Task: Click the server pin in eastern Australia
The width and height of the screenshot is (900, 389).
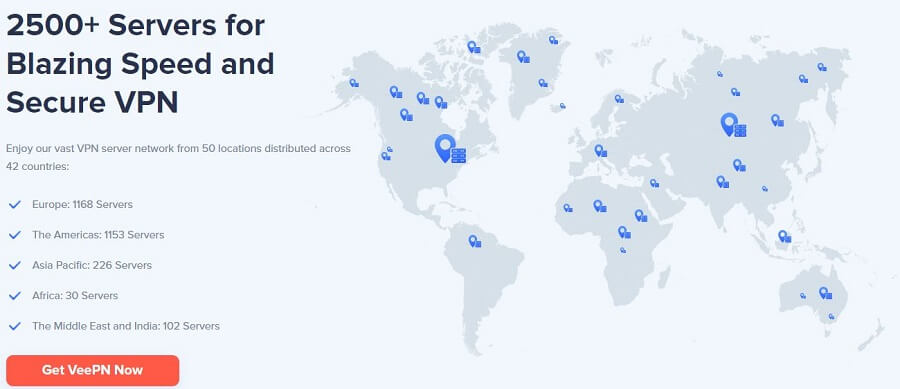Action: (826, 293)
